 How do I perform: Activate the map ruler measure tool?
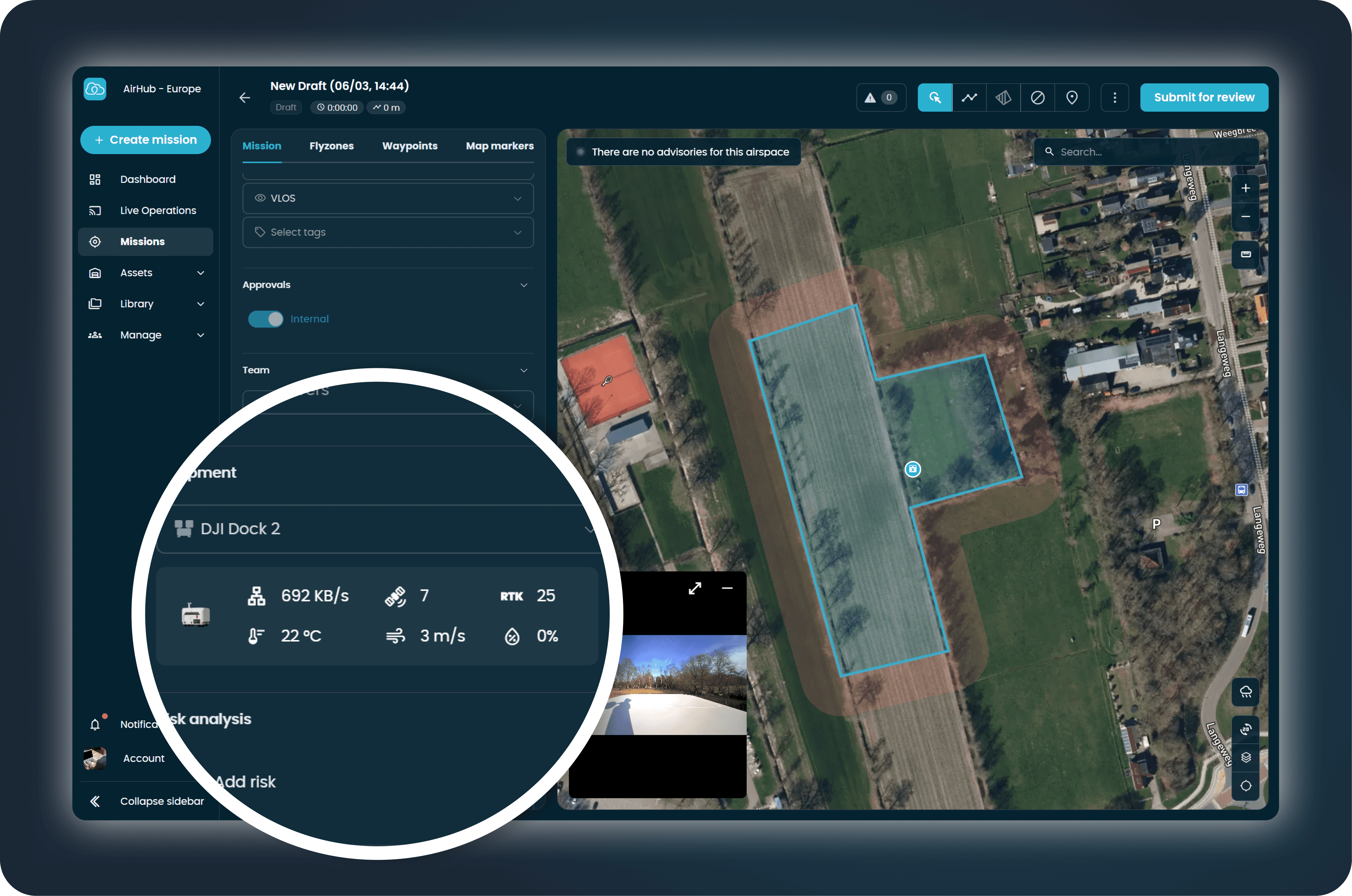1246,254
